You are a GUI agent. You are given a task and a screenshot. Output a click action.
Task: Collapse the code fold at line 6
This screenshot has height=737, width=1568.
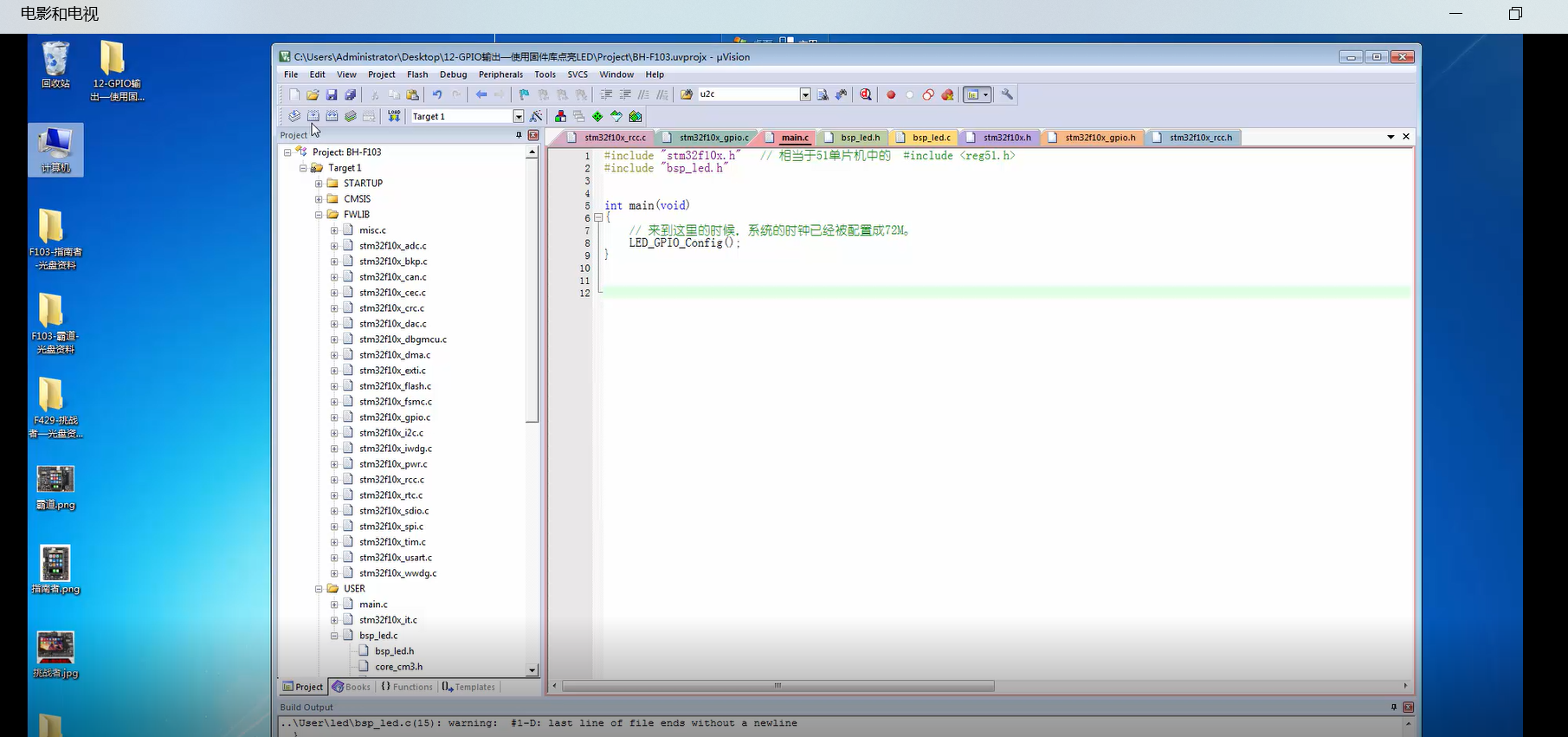pos(597,218)
